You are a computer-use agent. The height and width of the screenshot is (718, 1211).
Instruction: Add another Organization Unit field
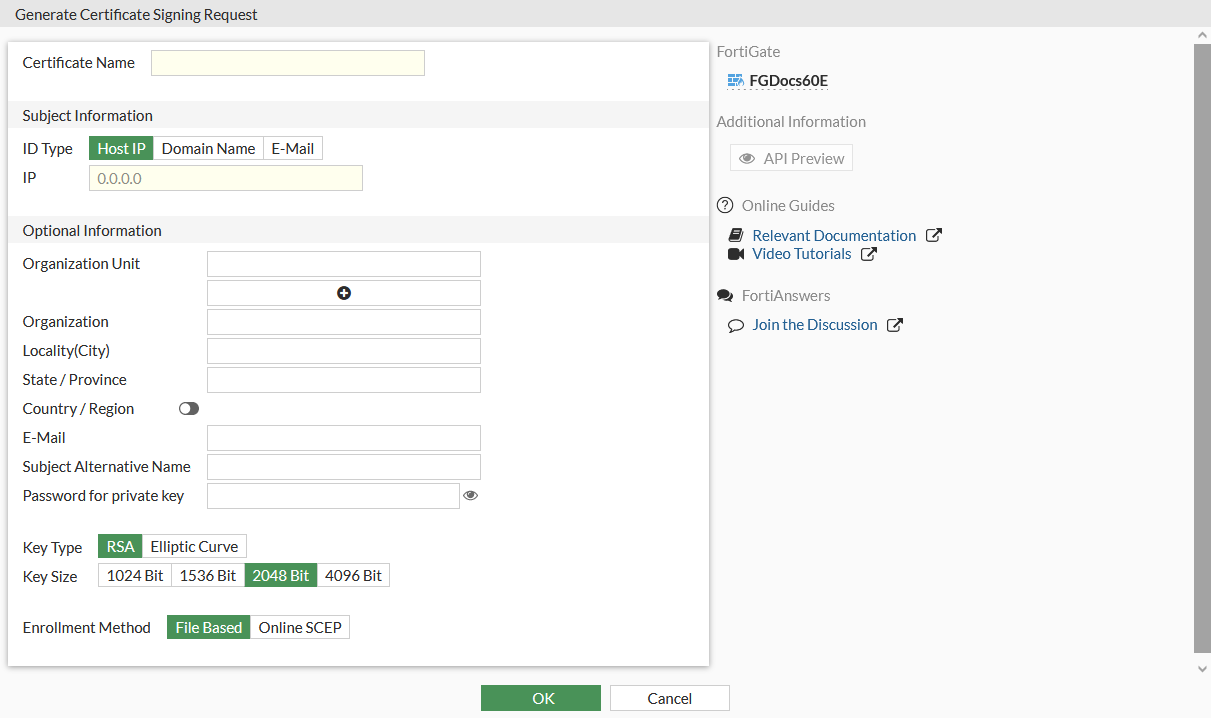pyautogui.click(x=343, y=292)
